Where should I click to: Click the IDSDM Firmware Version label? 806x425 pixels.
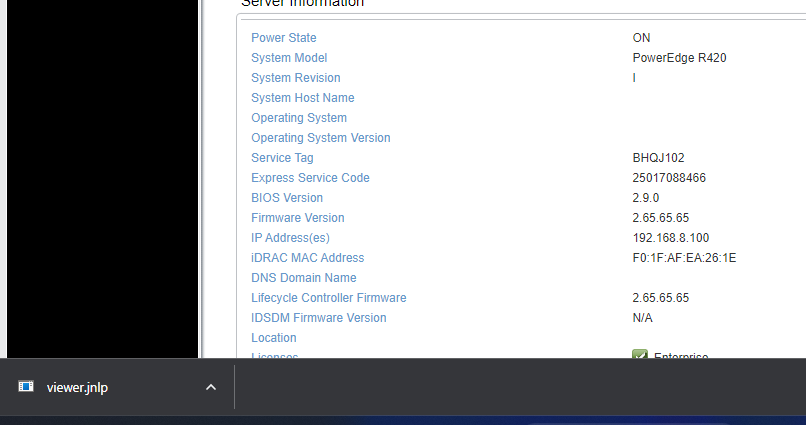(x=319, y=318)
